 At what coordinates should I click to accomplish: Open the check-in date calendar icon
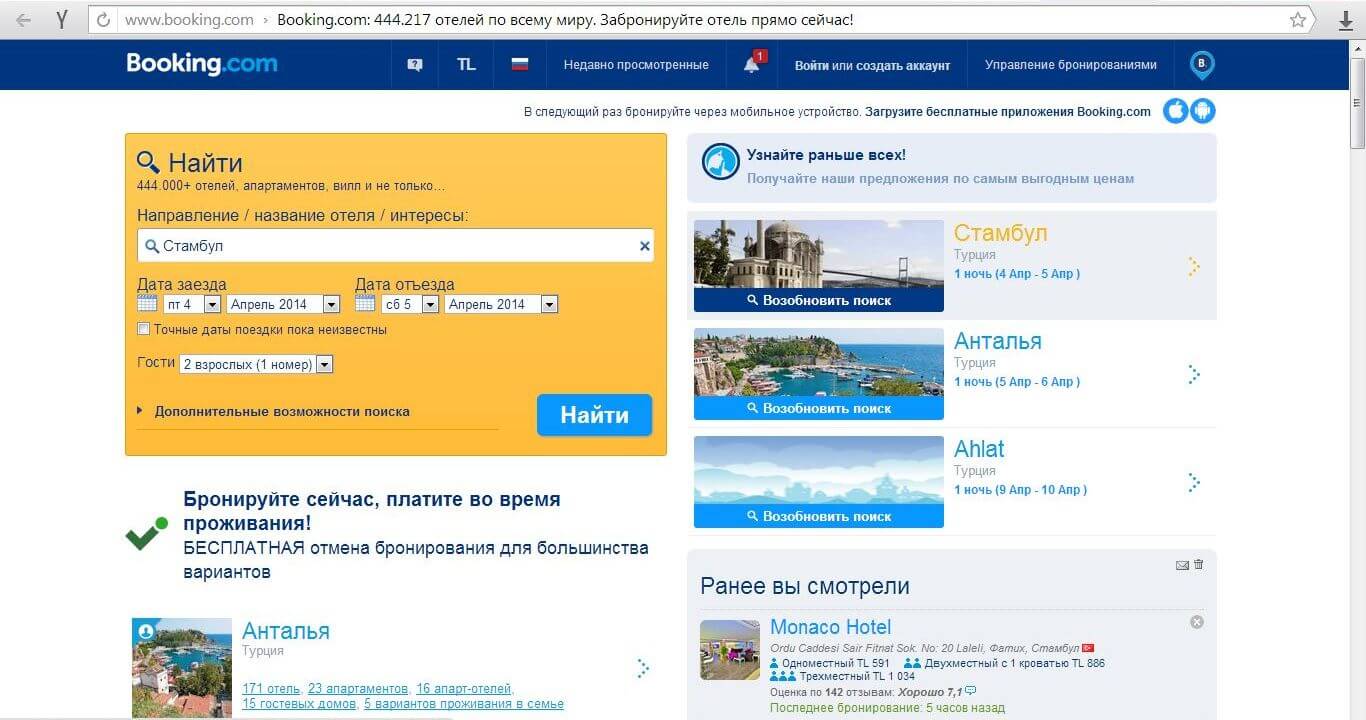coord(147,304)
